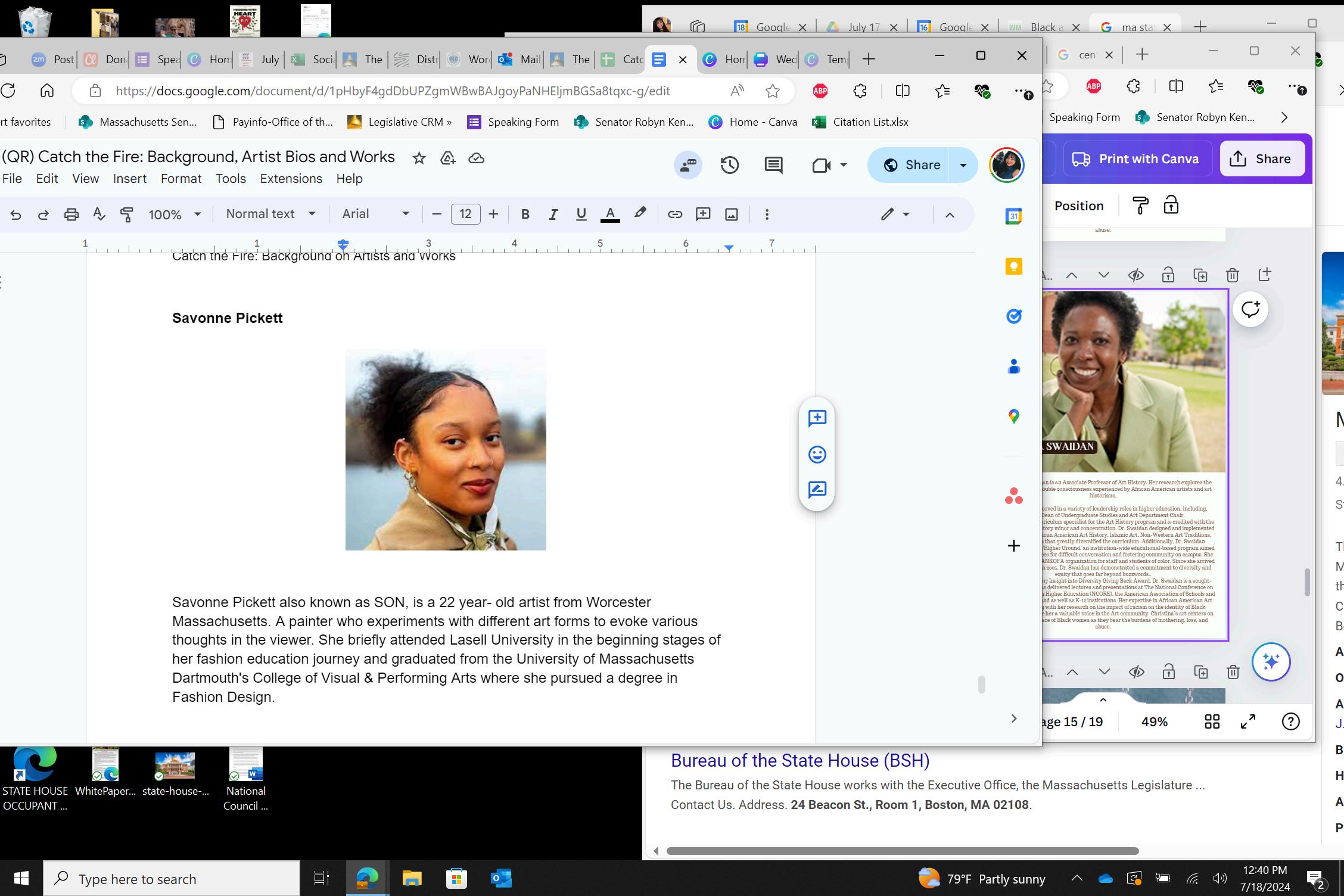Screen dimensions: 1344x896
Task: Open Bureau of the State House link
Action: (x=799, y=761)
